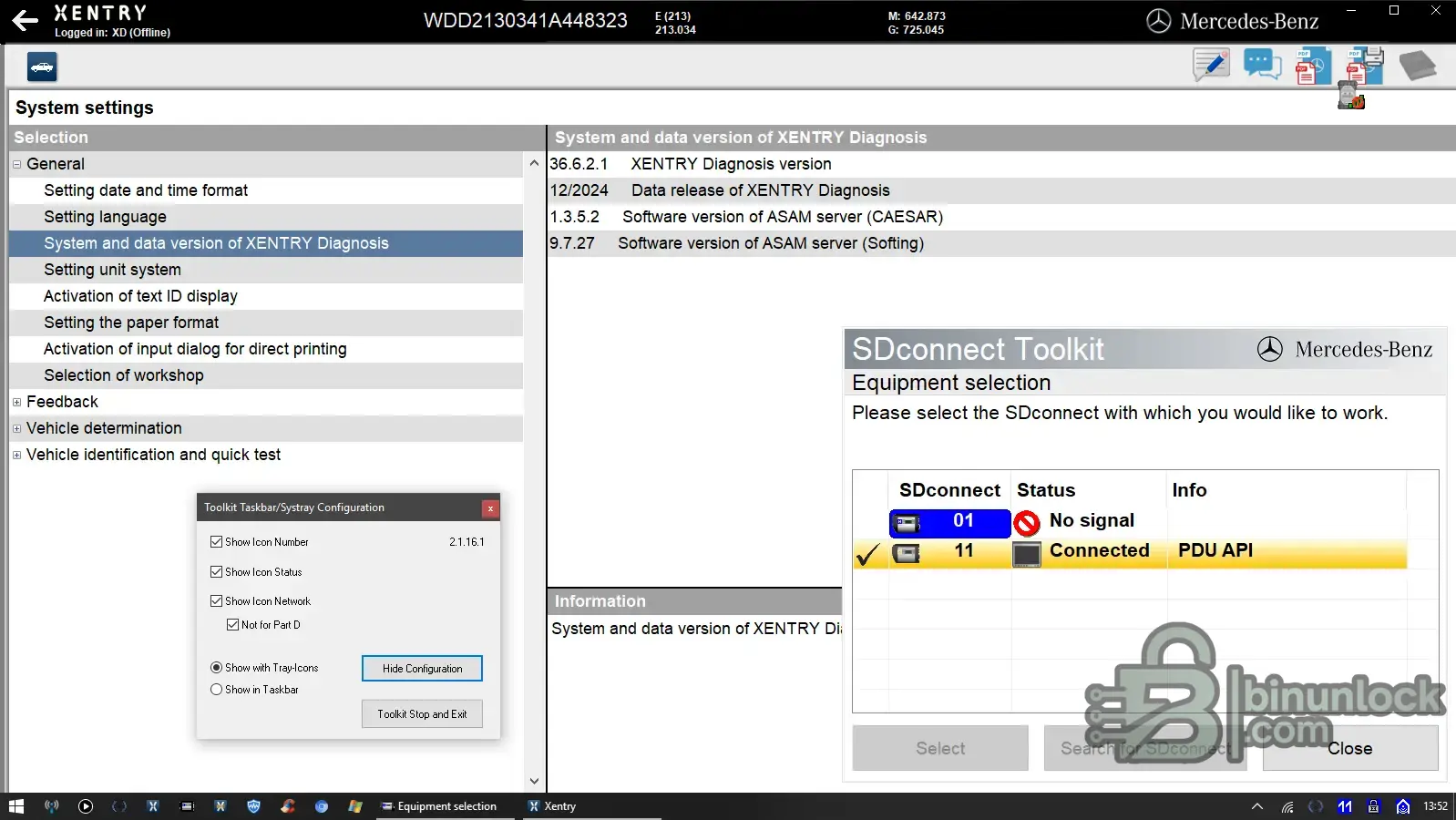Screen dimensions: 1456x820
Task: Collapse the General tree node
Action: point(16,165)
